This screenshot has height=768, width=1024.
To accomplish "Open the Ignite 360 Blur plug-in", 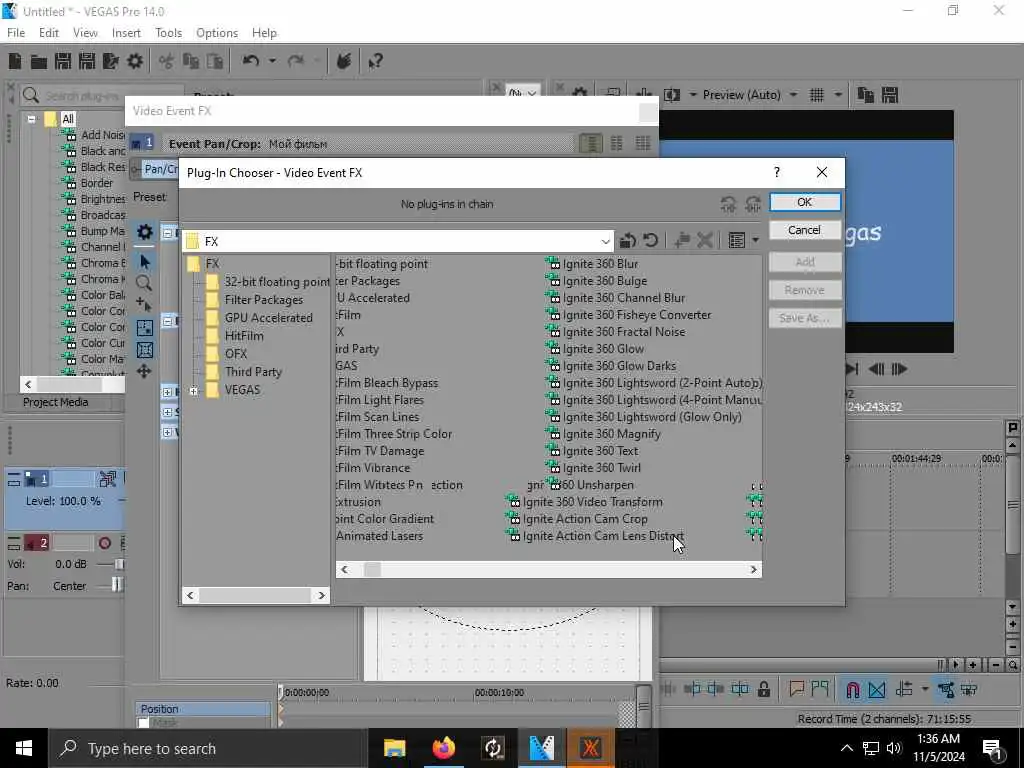I will tap(592, 264).
